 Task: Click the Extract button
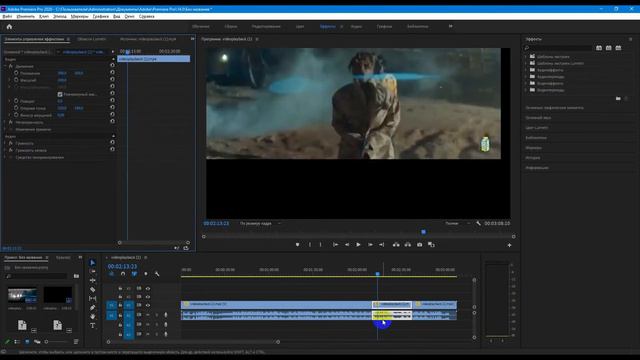(x=408, y=244)
